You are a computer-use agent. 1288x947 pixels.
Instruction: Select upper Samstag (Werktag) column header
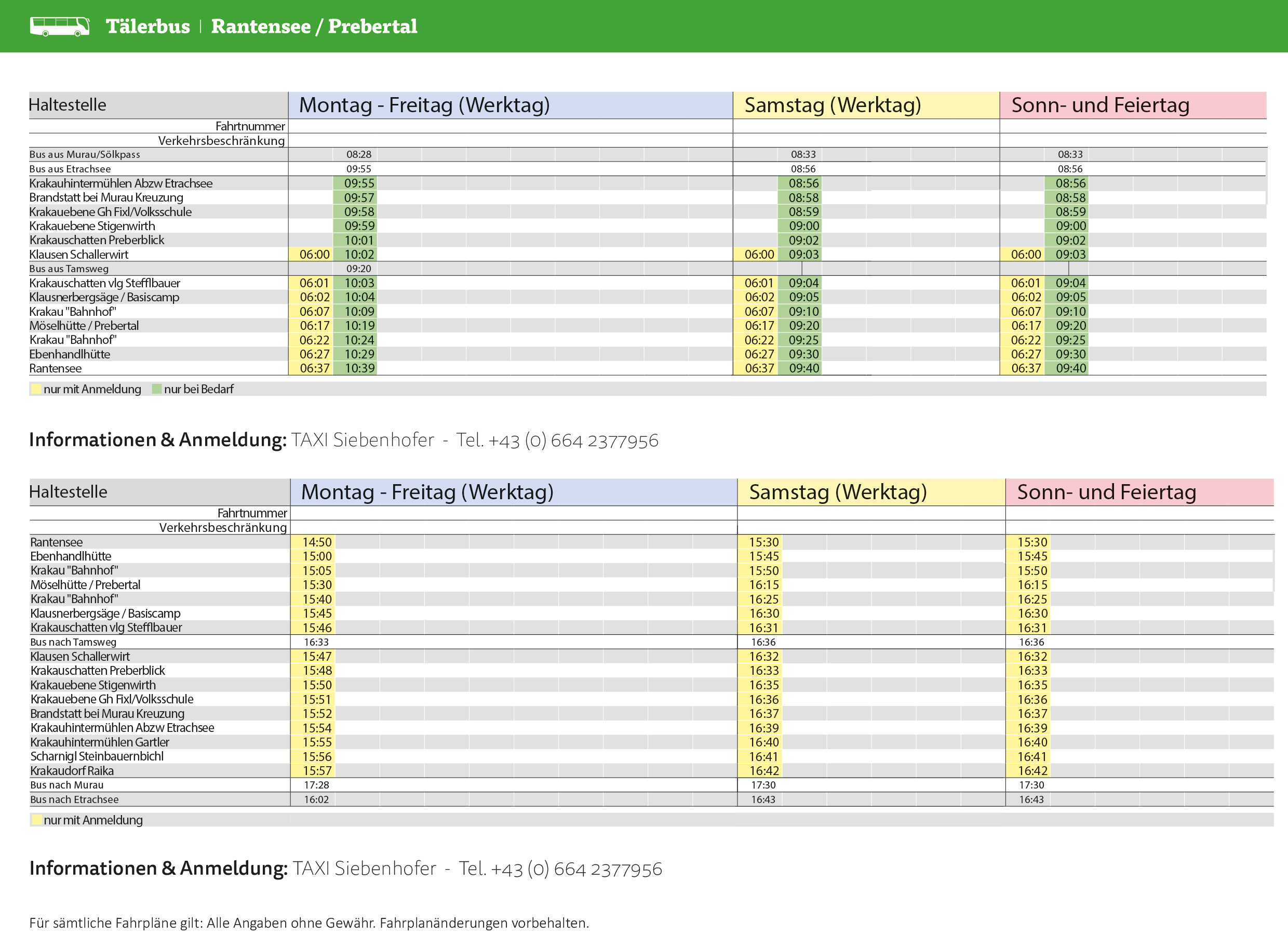tap(832, 105)
